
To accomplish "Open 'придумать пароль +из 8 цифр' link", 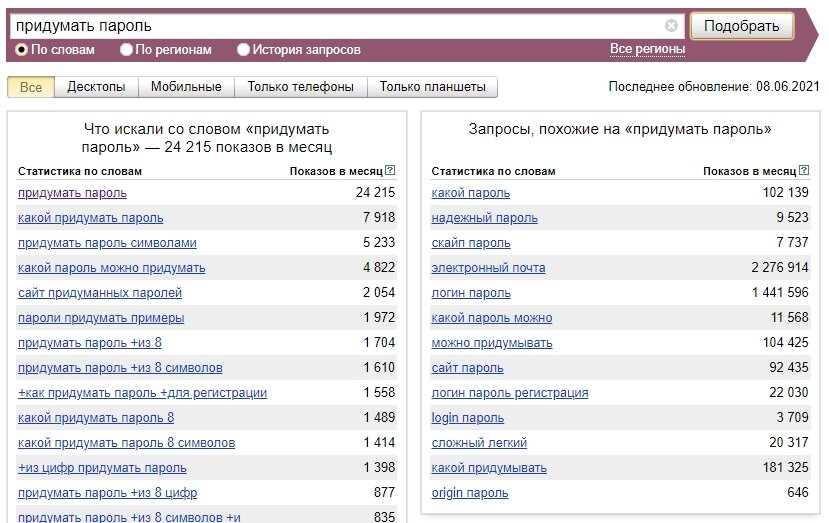I will click(107, 493).
